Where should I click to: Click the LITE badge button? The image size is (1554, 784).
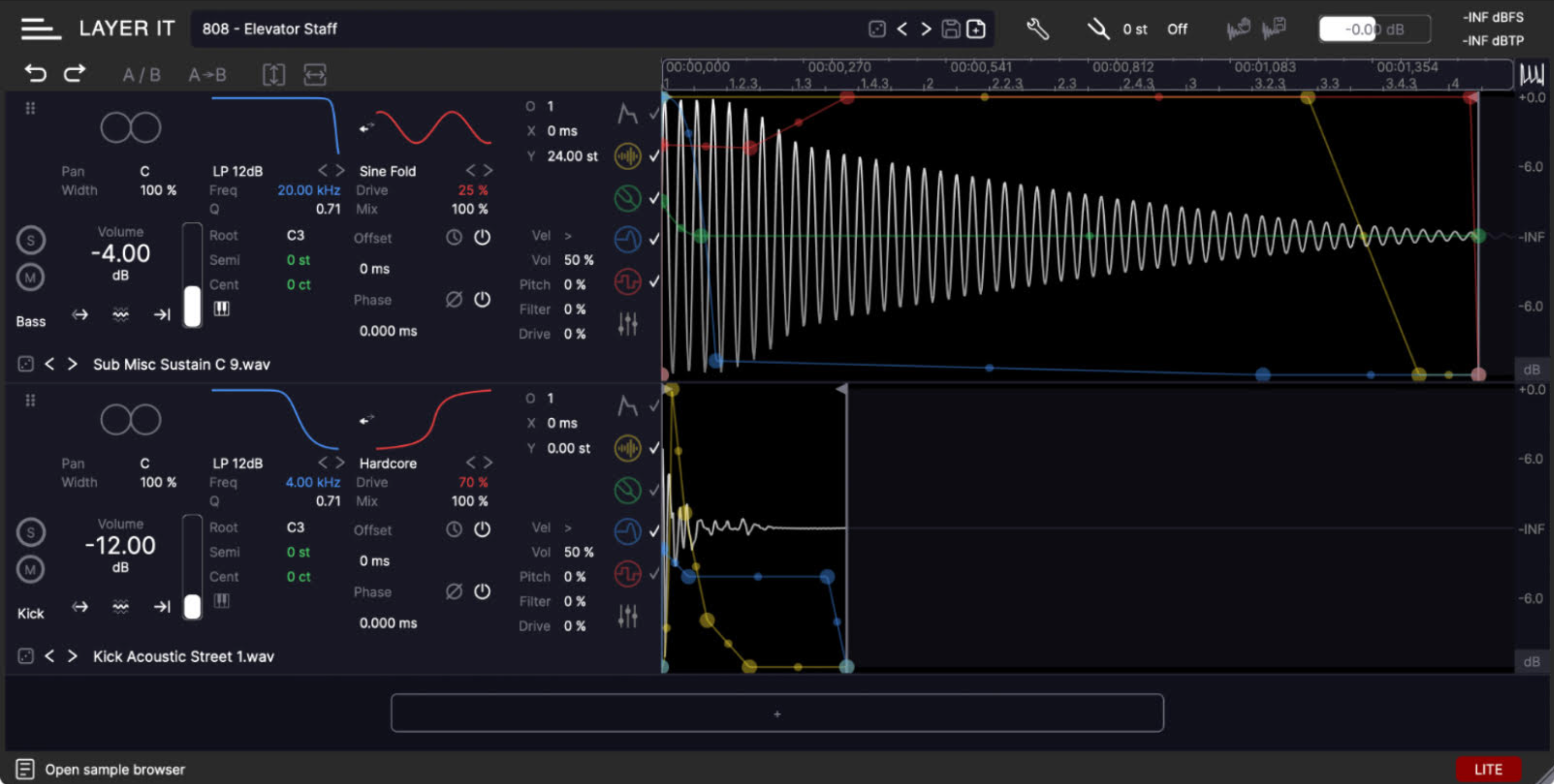[x=1488, y=769]
